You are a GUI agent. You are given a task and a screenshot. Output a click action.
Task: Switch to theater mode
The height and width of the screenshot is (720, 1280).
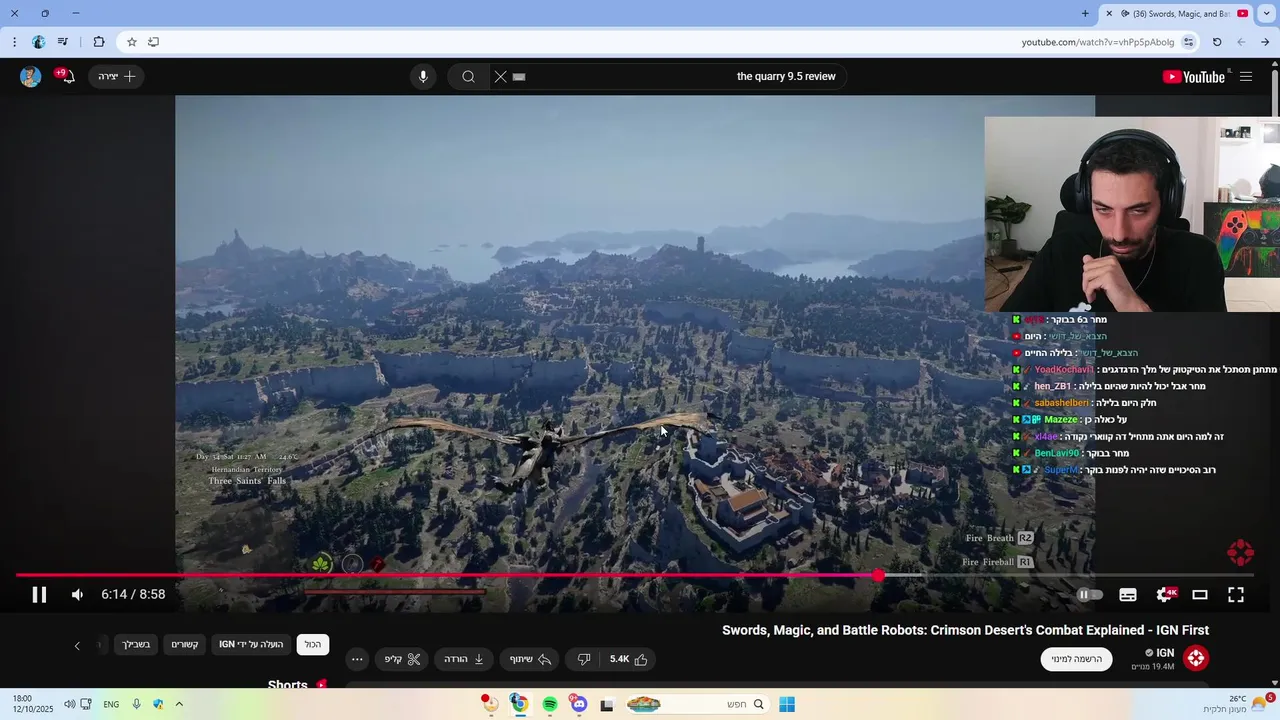pyautogui.click(x=1200, y=594)
